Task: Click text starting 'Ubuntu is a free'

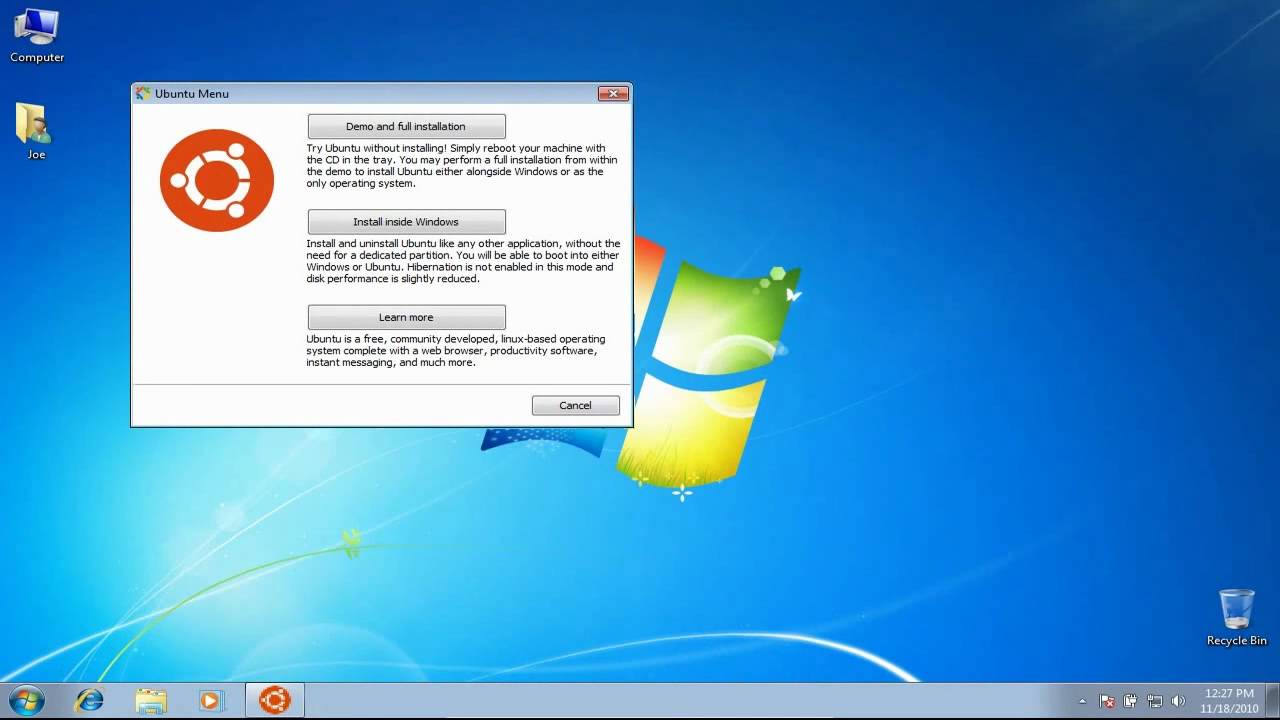Action: tap(455, 351)
